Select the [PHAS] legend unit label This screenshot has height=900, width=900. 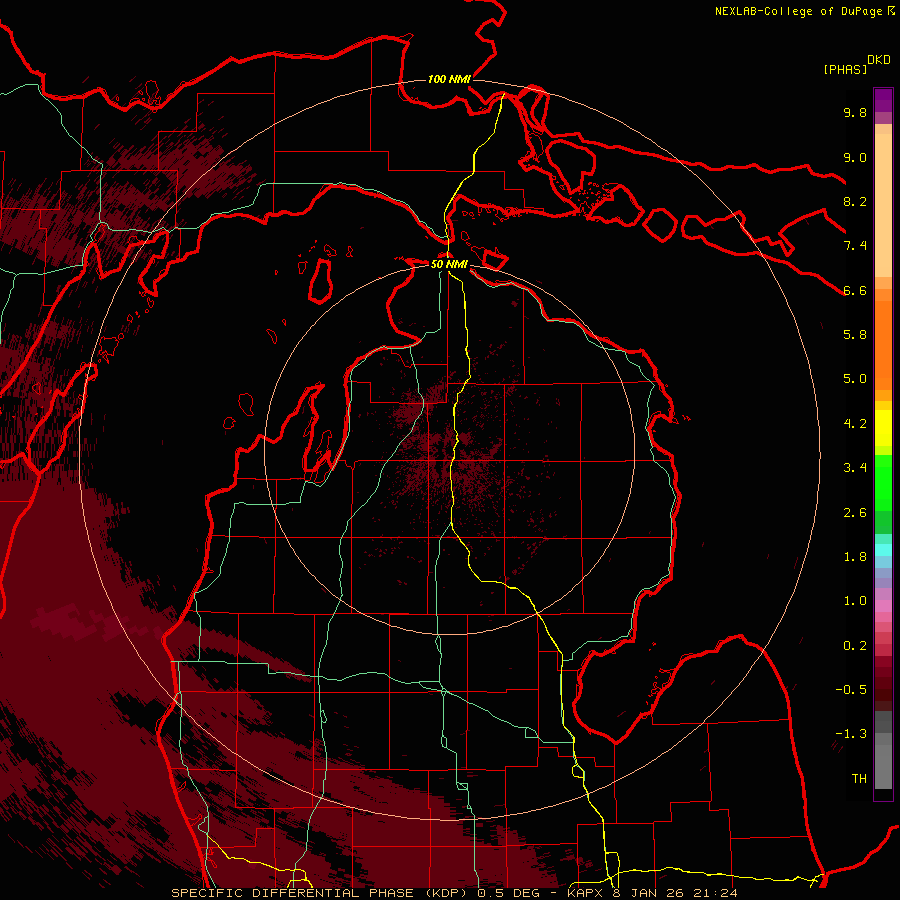845,69
